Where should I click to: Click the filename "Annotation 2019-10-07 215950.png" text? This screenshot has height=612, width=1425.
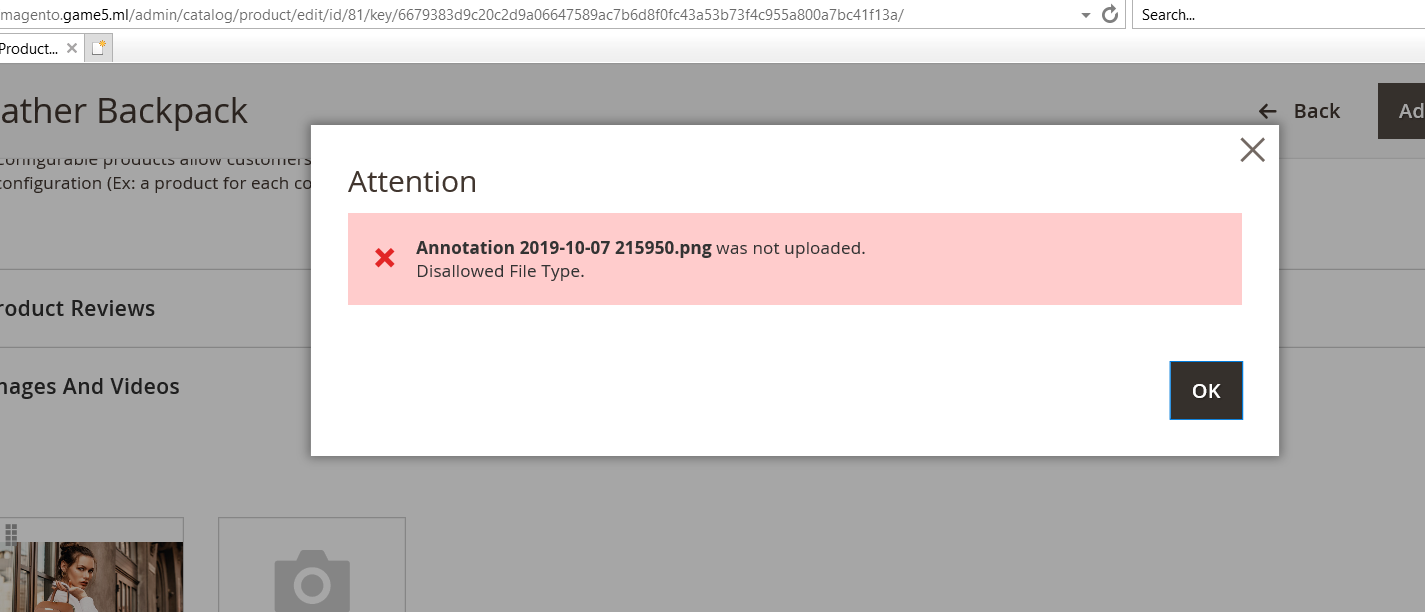tap(564, 247)
